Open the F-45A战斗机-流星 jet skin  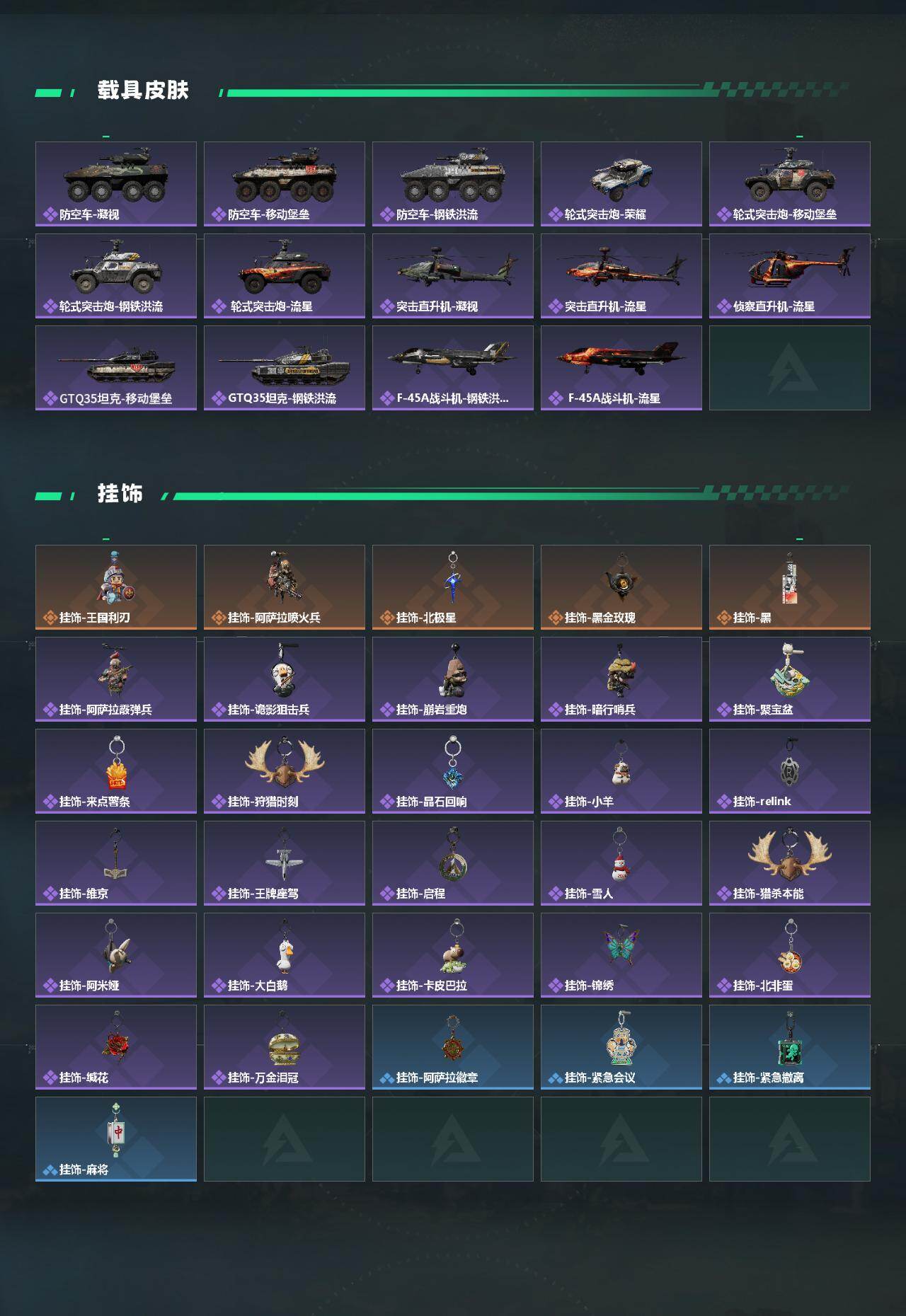[x=621, y=368]
